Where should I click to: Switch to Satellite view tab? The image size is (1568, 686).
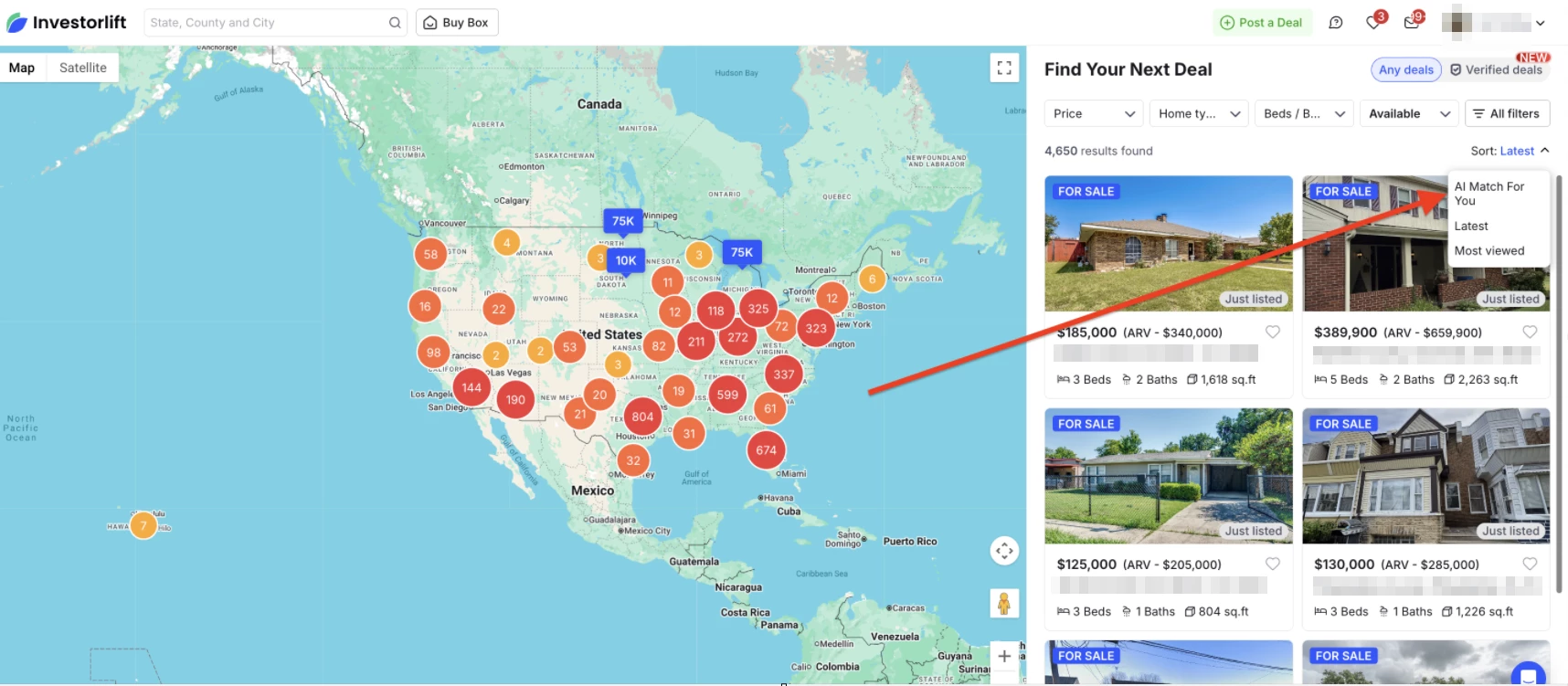[83, 68]
